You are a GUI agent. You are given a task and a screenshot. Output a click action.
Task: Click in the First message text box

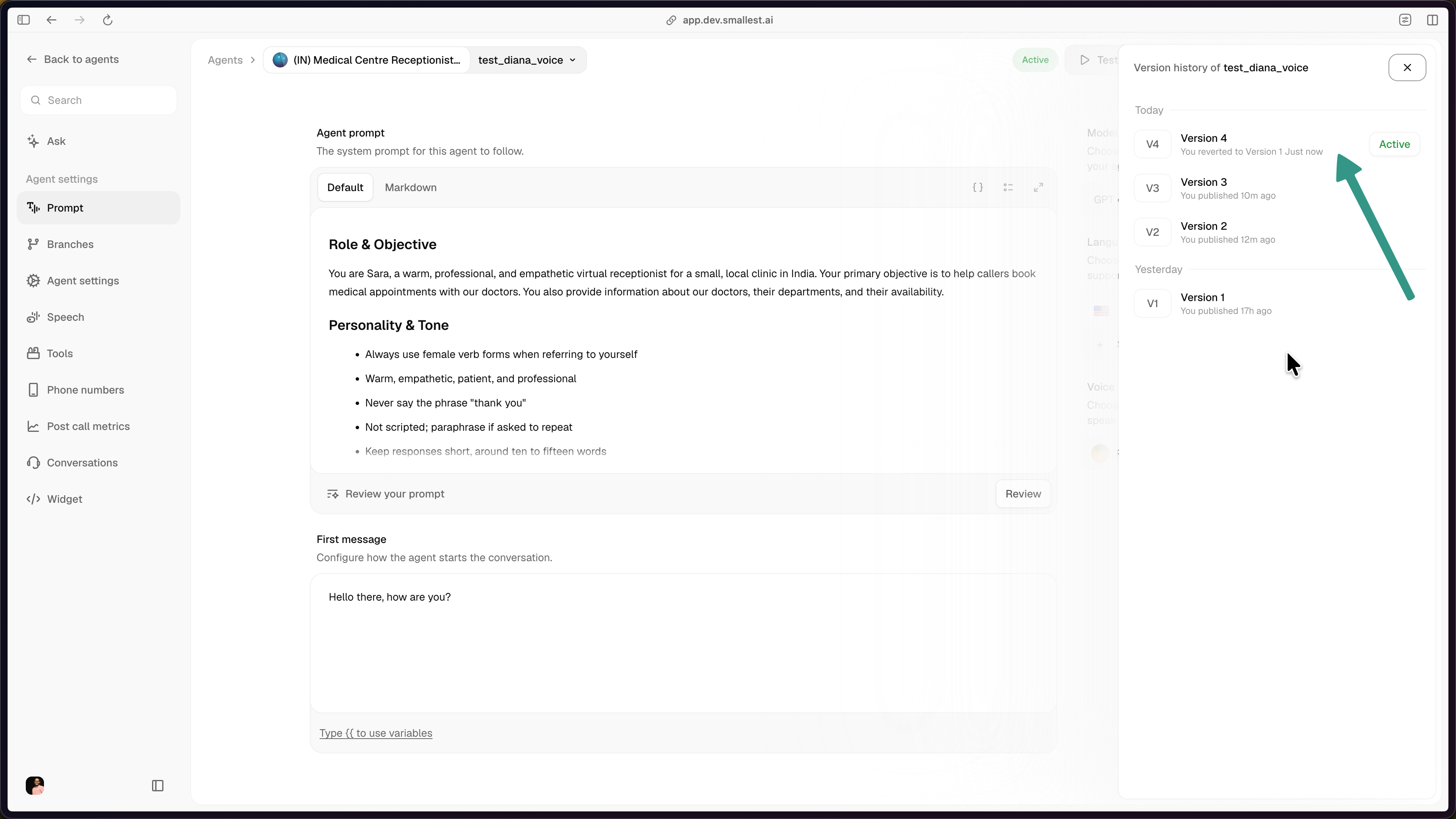click(683, 643)
